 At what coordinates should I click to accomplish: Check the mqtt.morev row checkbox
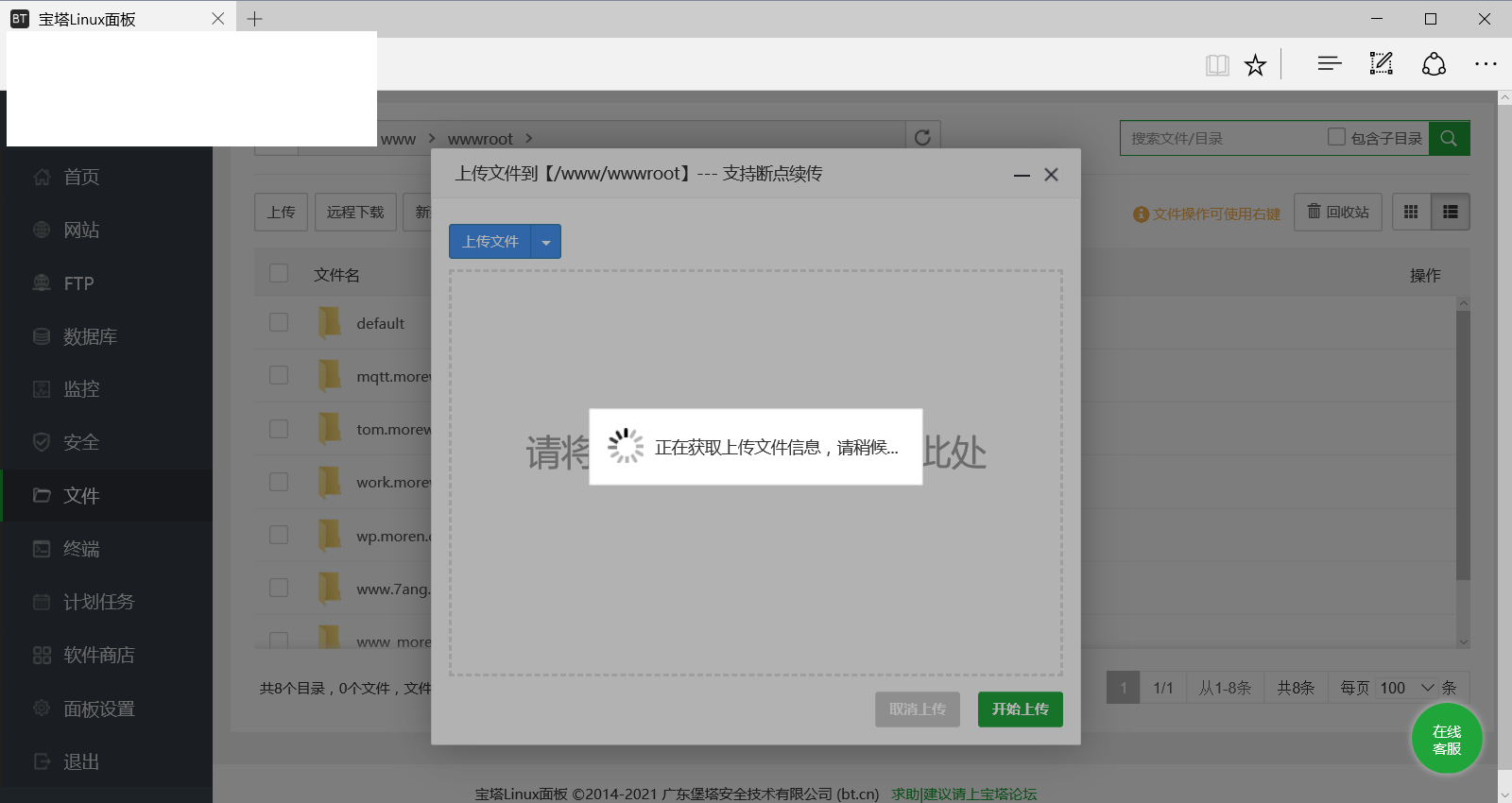pos(279,375)
